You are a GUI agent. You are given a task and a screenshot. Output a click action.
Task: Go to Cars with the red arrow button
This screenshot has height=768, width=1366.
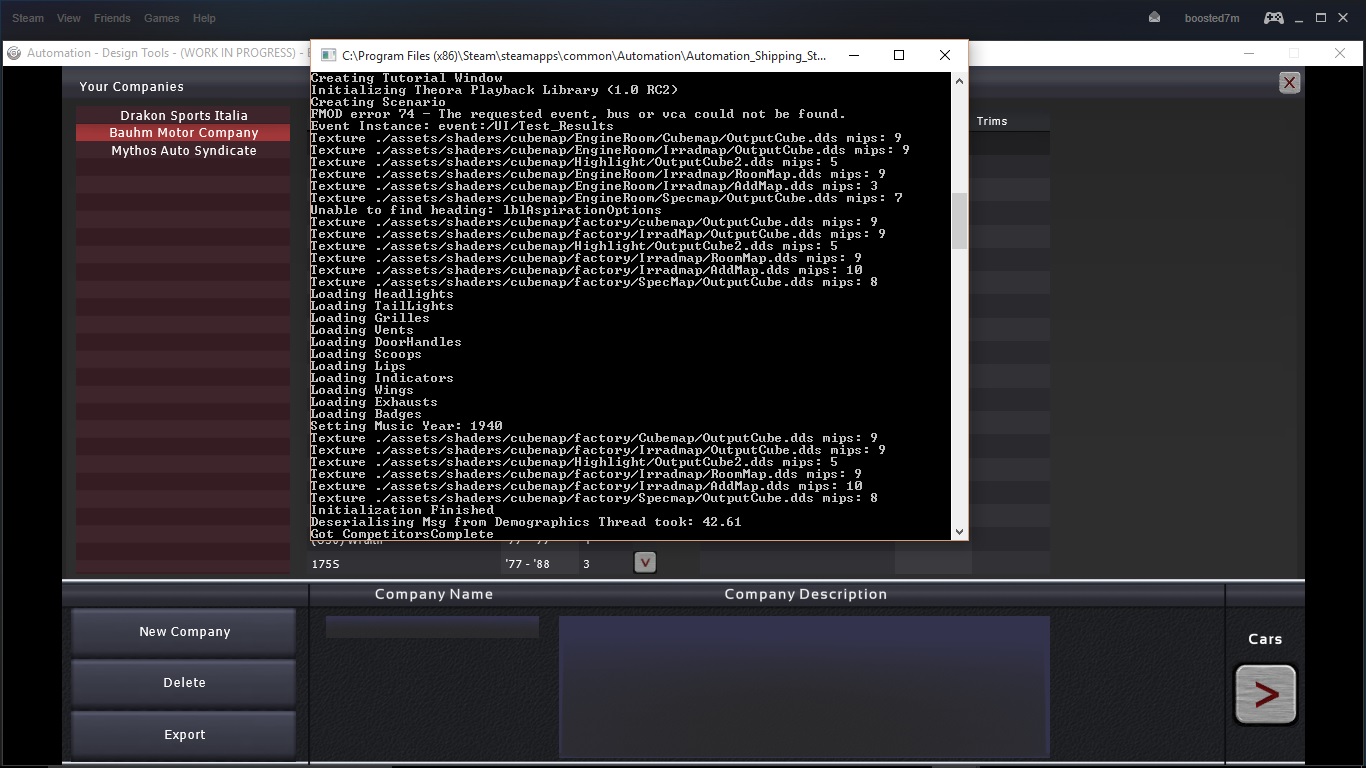(x=1266, y=694)
